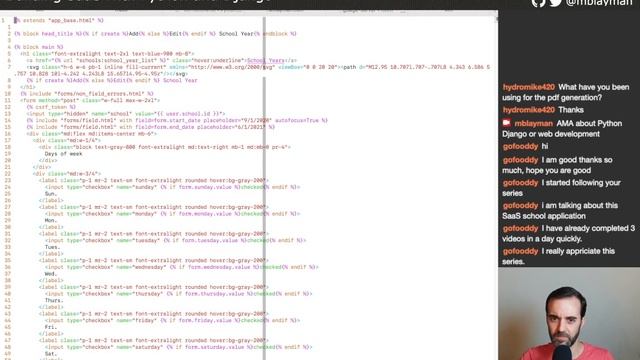Click the "Sun." label text in code

click(x=51, y=193)
